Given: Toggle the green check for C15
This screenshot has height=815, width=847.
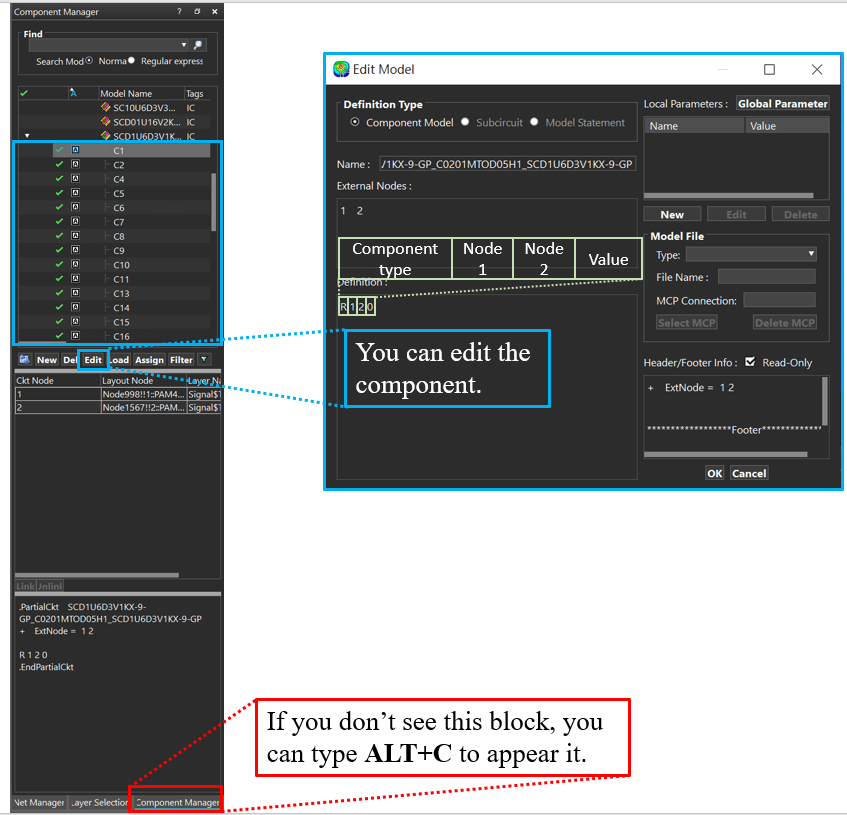Looking at the screenshot, I should [59, 321].
